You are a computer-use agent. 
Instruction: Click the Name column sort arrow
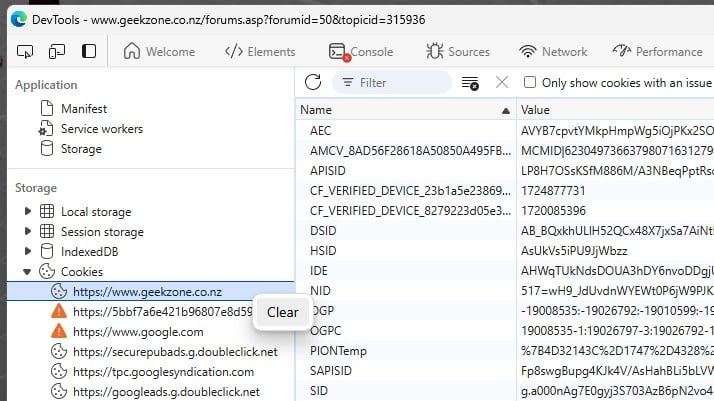tap(505, 111)
